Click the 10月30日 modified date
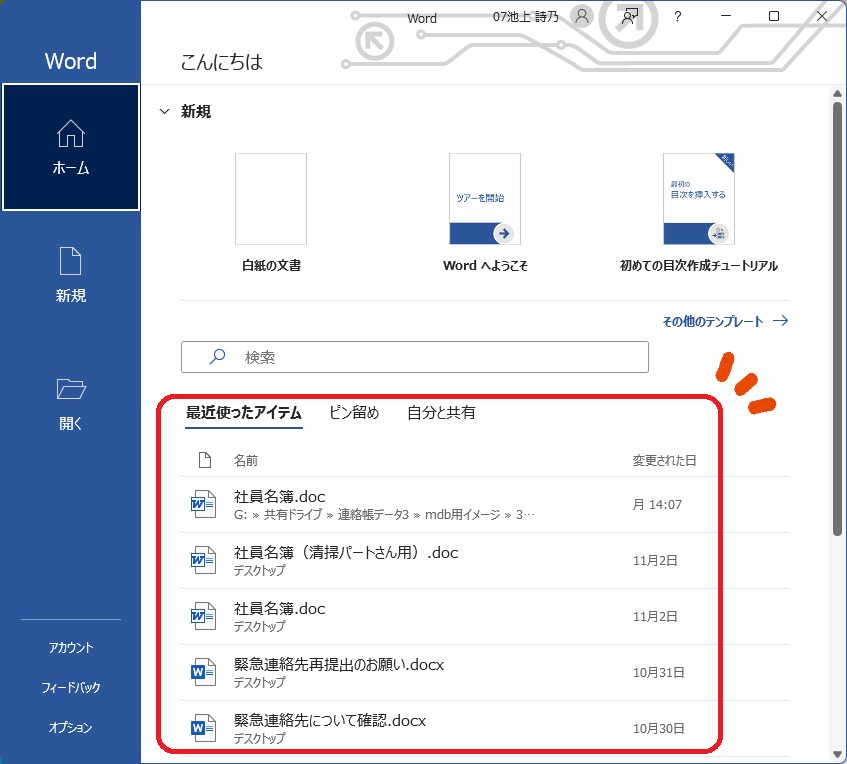The image size is (847, 764). click(x=658, y=729)
